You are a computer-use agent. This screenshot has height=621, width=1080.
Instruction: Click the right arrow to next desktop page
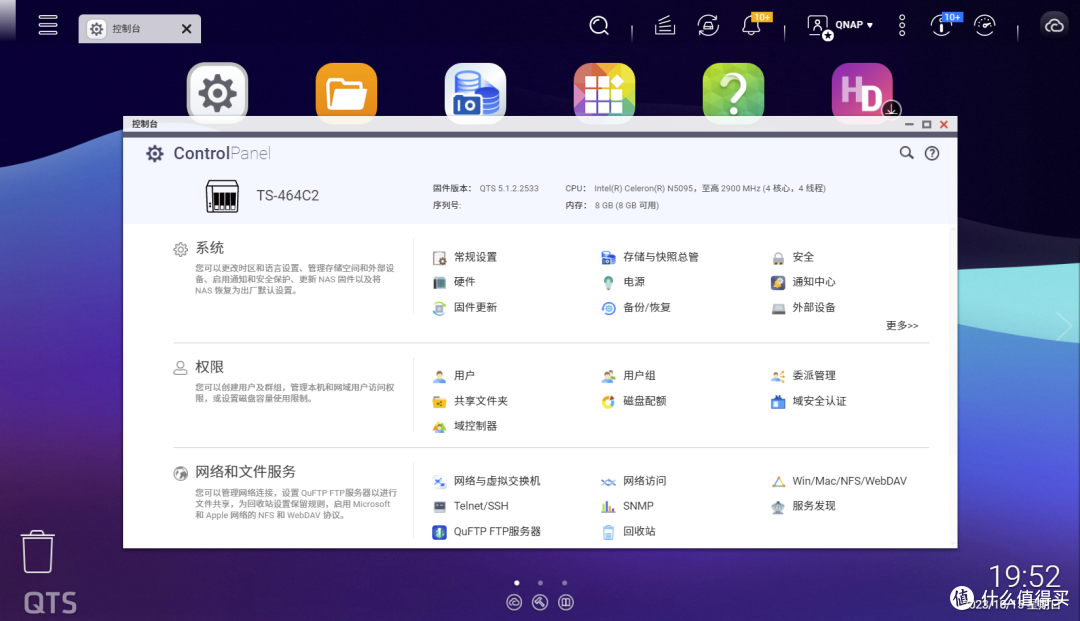coord(1064,325)
